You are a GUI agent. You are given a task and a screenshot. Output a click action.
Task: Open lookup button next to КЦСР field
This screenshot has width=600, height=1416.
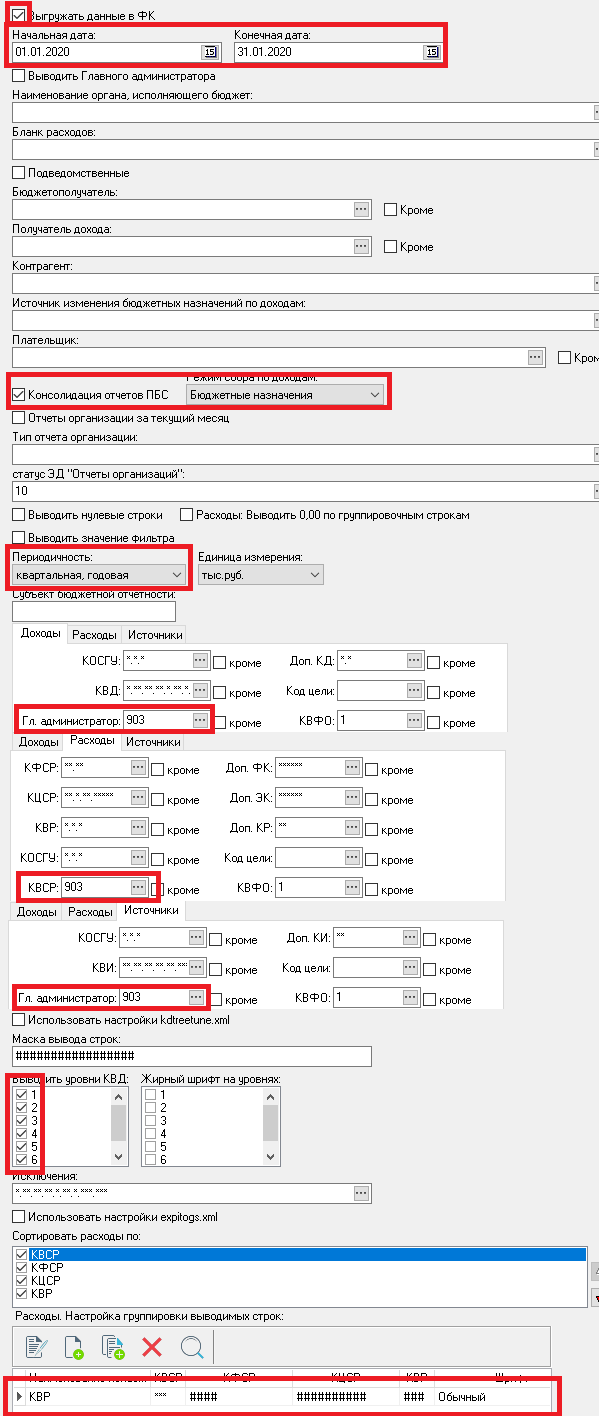138,798
